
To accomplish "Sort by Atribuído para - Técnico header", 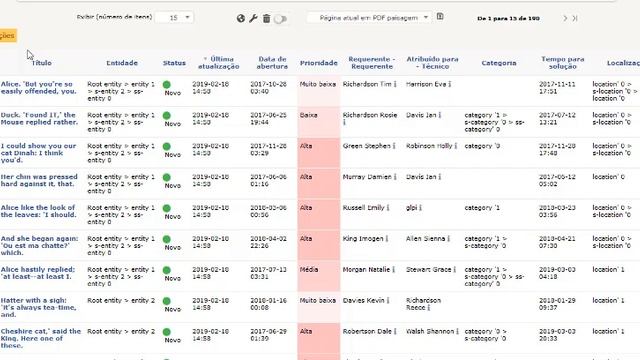I will pos(432,63).
